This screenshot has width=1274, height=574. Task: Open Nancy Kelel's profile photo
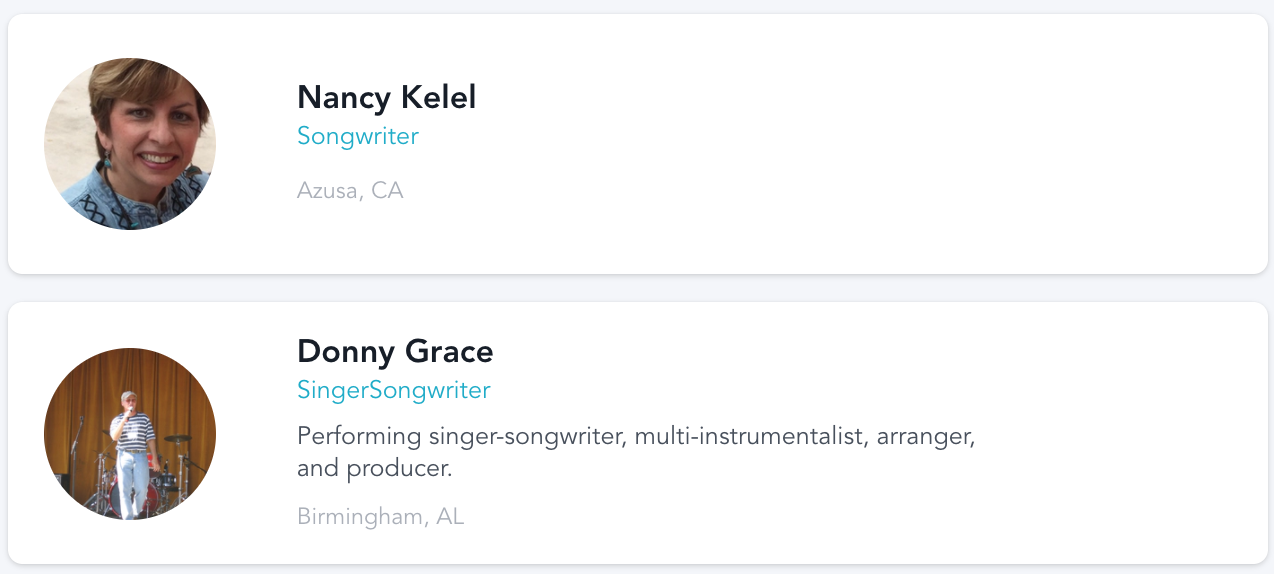(130, 144)
